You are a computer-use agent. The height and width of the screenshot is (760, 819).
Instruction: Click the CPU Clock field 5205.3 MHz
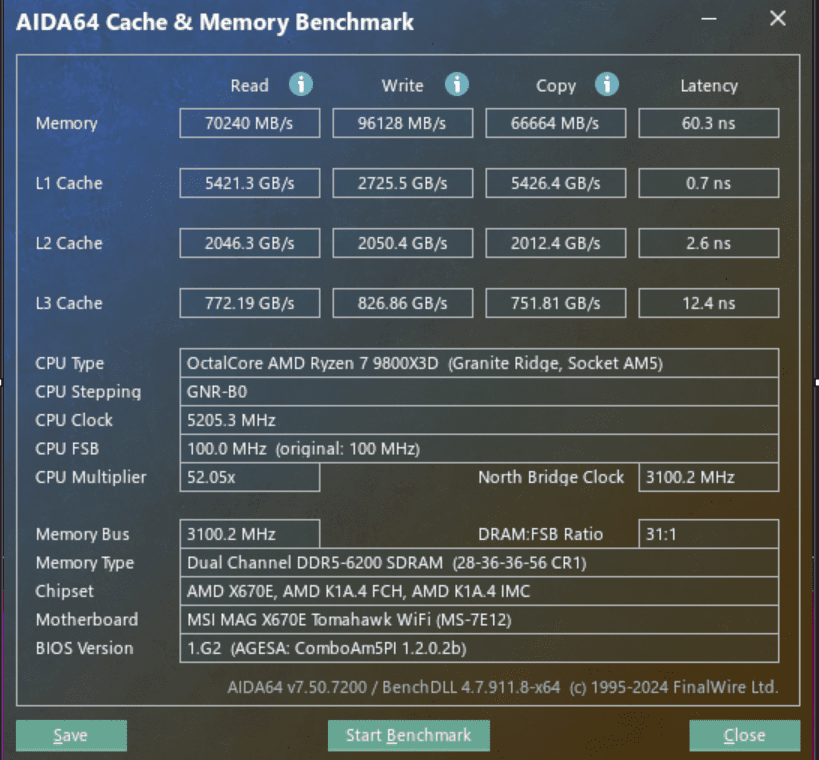[479, 420]
